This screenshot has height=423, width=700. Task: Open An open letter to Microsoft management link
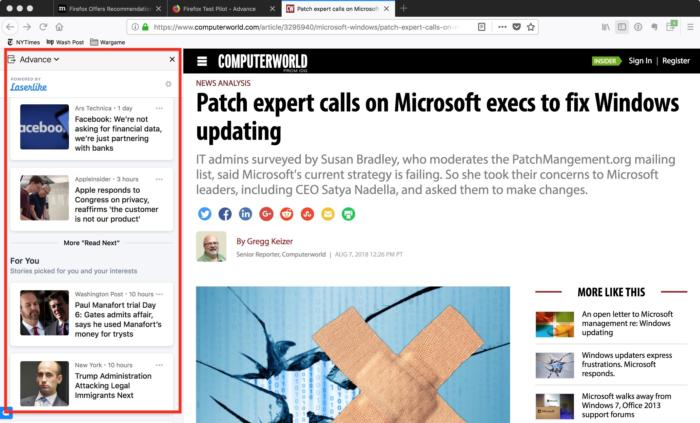click(627, 323)
